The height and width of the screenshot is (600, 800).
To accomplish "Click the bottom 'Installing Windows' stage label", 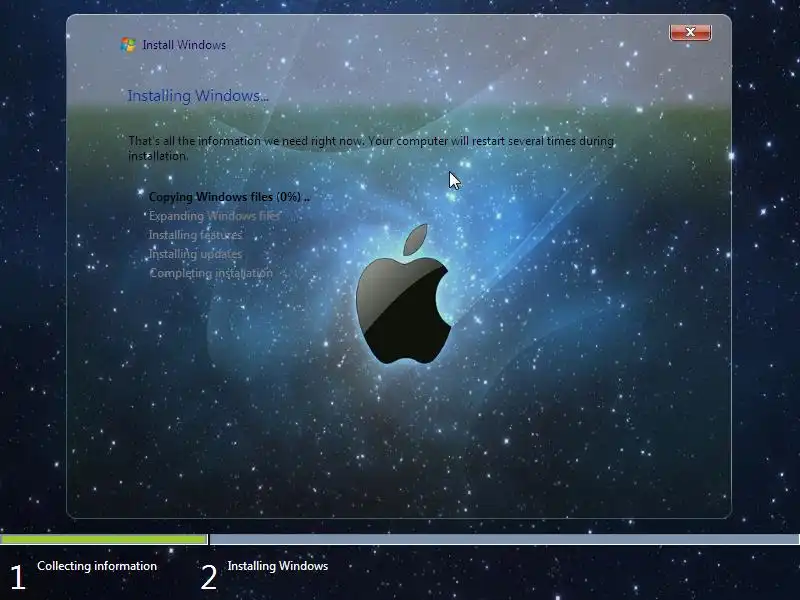I will [278, 566].
